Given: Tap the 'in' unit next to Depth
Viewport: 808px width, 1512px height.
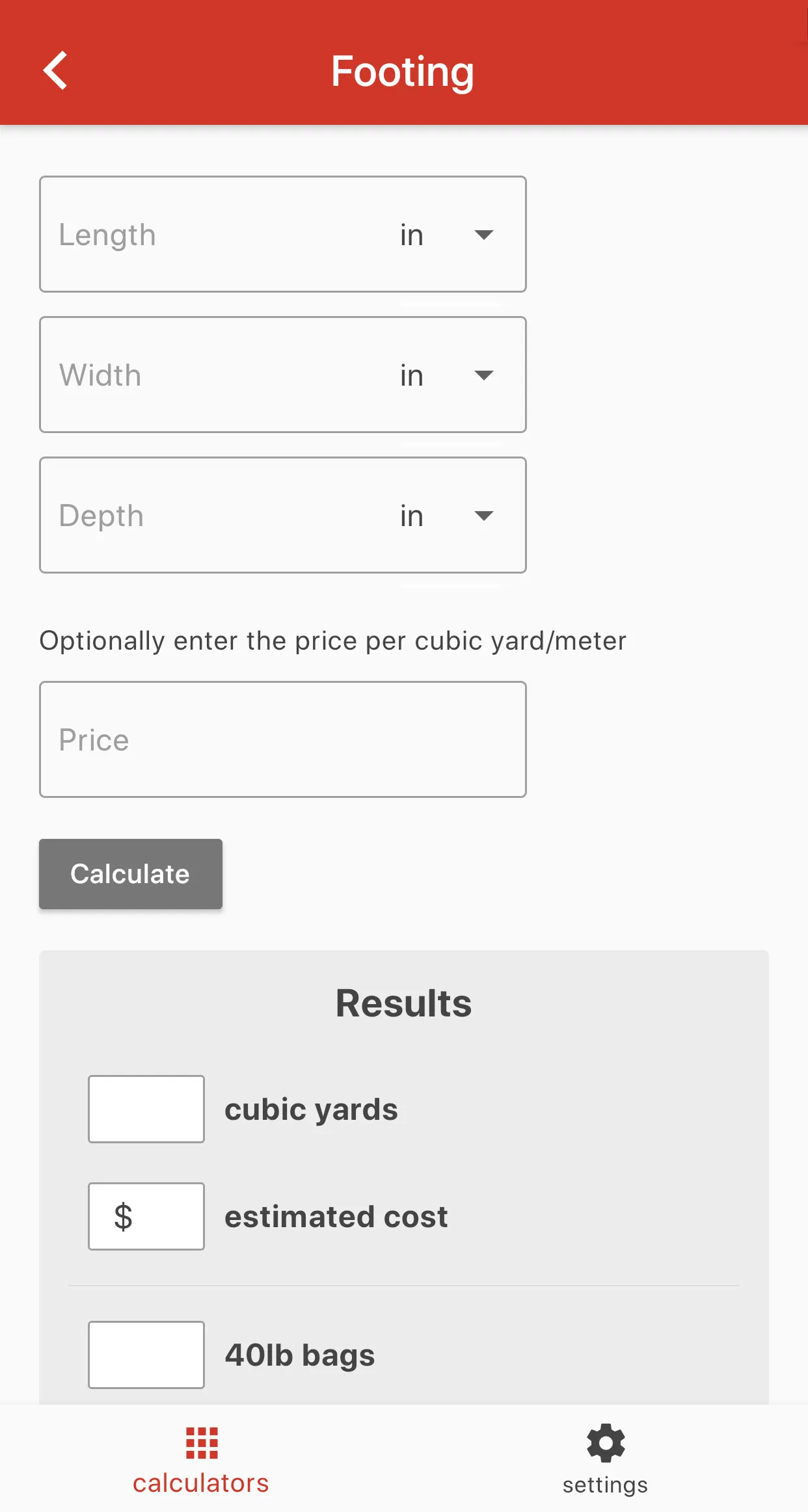Looking at the screenshot, I should 412,516.
